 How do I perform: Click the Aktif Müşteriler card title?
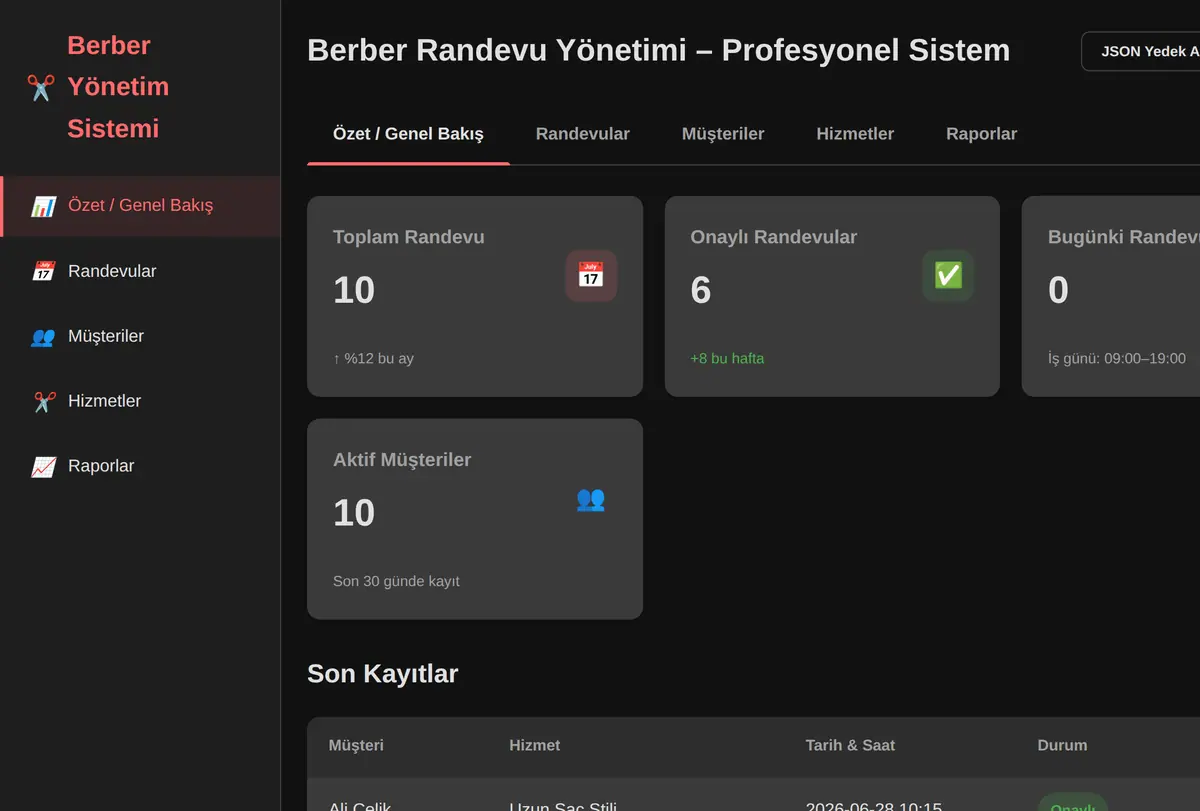(x=402, y=460)
